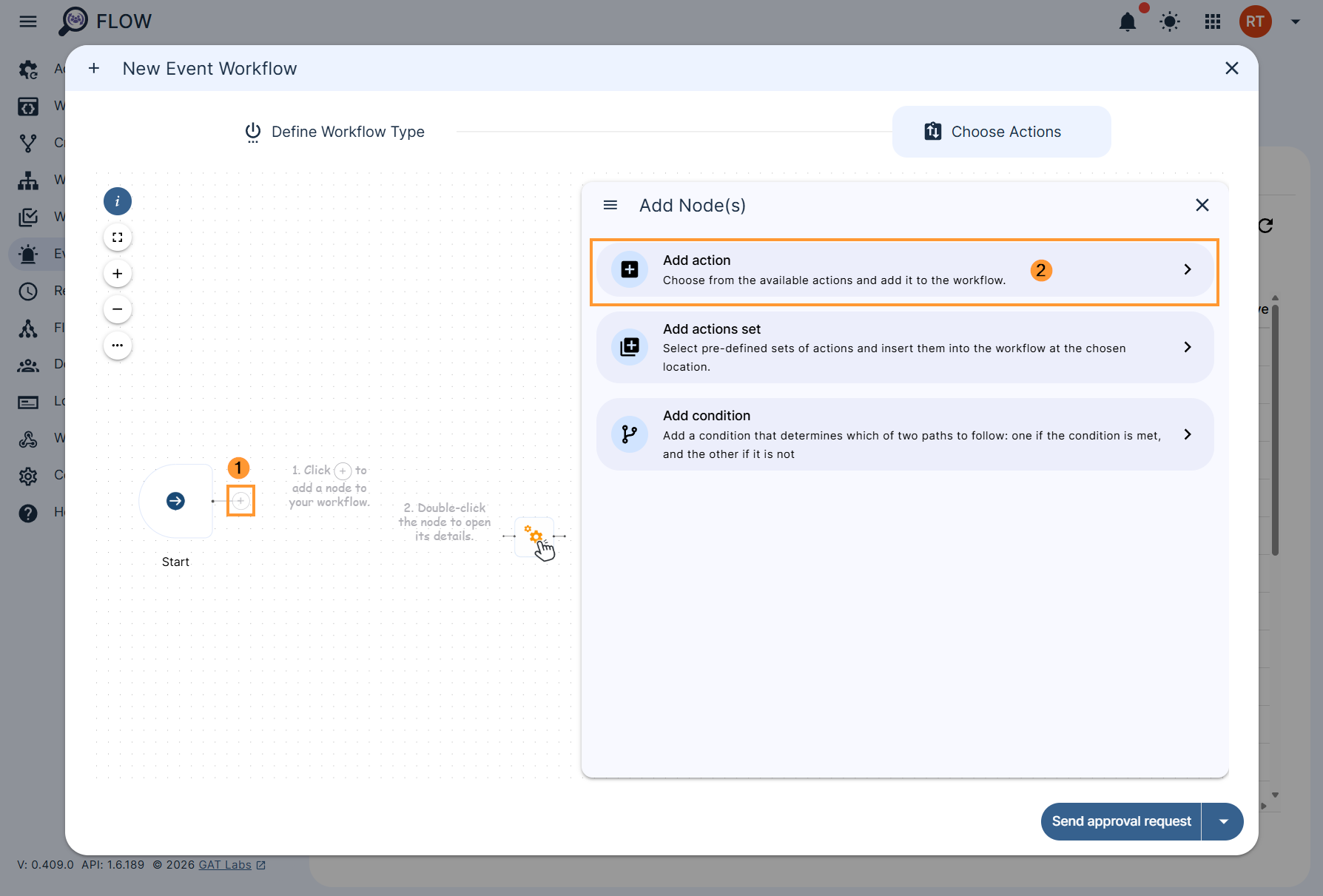Image resolution: width=1323 pixels, height=896 pixels.
Task: Open the apps grid launcher
Action: [x=1213, y=21]
